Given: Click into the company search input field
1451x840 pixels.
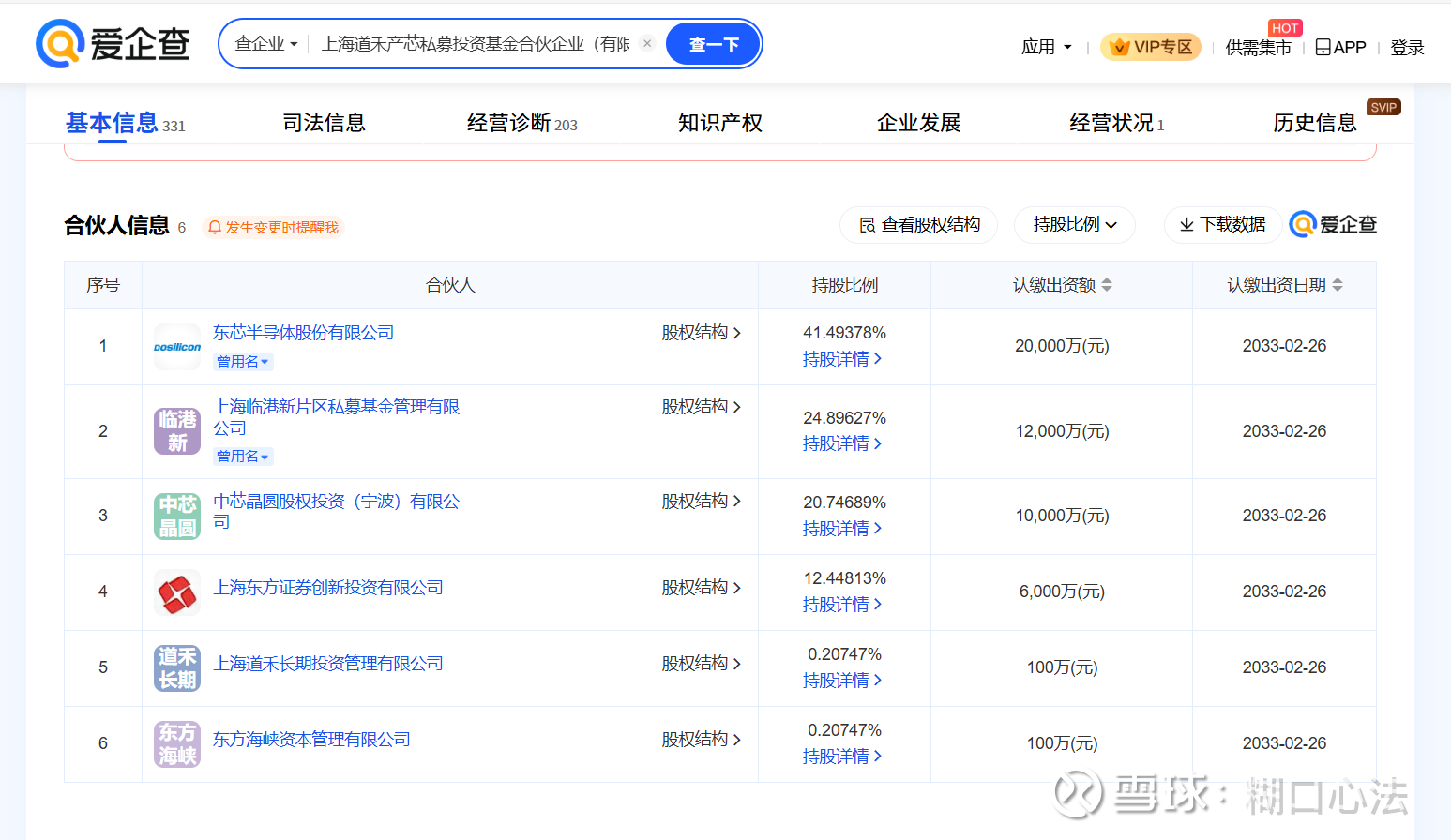Looking at the screenshot, I should coord(476,44).
